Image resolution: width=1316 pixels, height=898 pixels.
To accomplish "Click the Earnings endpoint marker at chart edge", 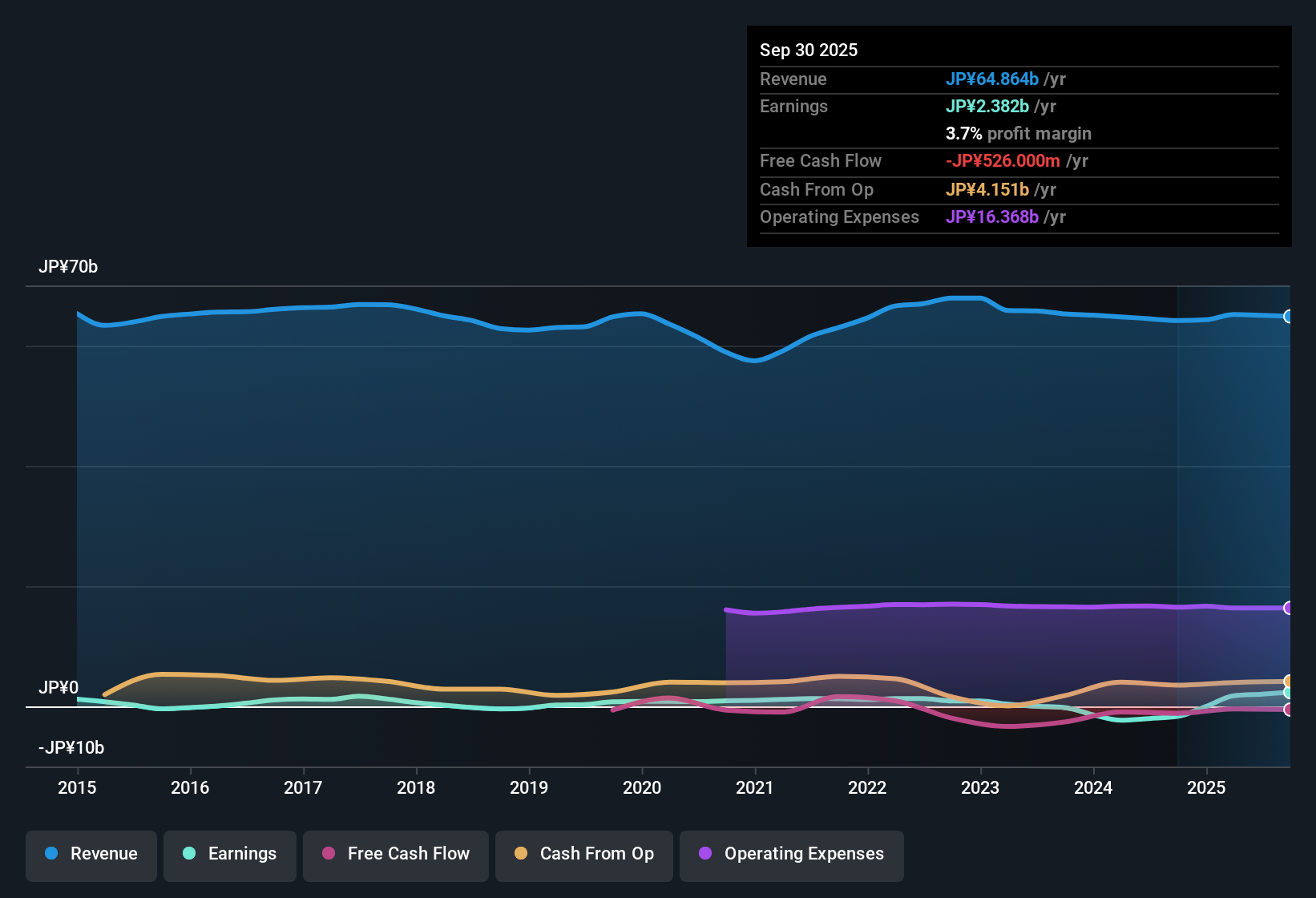I will (x=1288, y=691).
